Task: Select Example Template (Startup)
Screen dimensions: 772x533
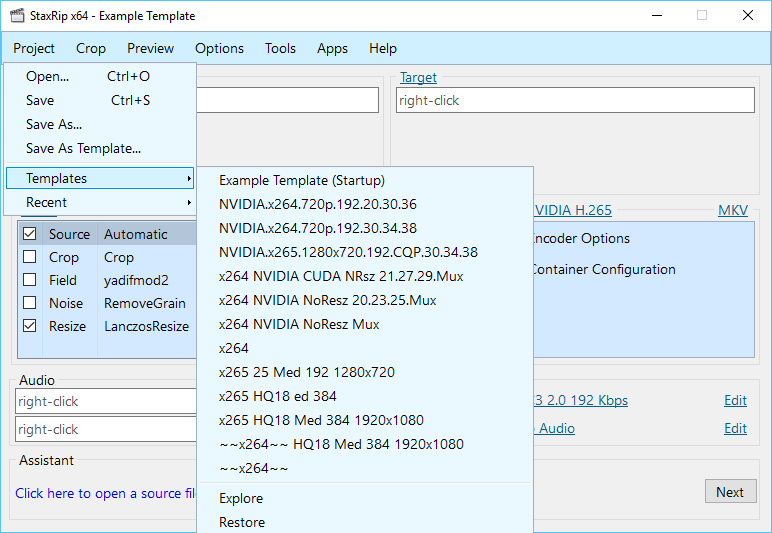Action: click(x=365, y=180)
